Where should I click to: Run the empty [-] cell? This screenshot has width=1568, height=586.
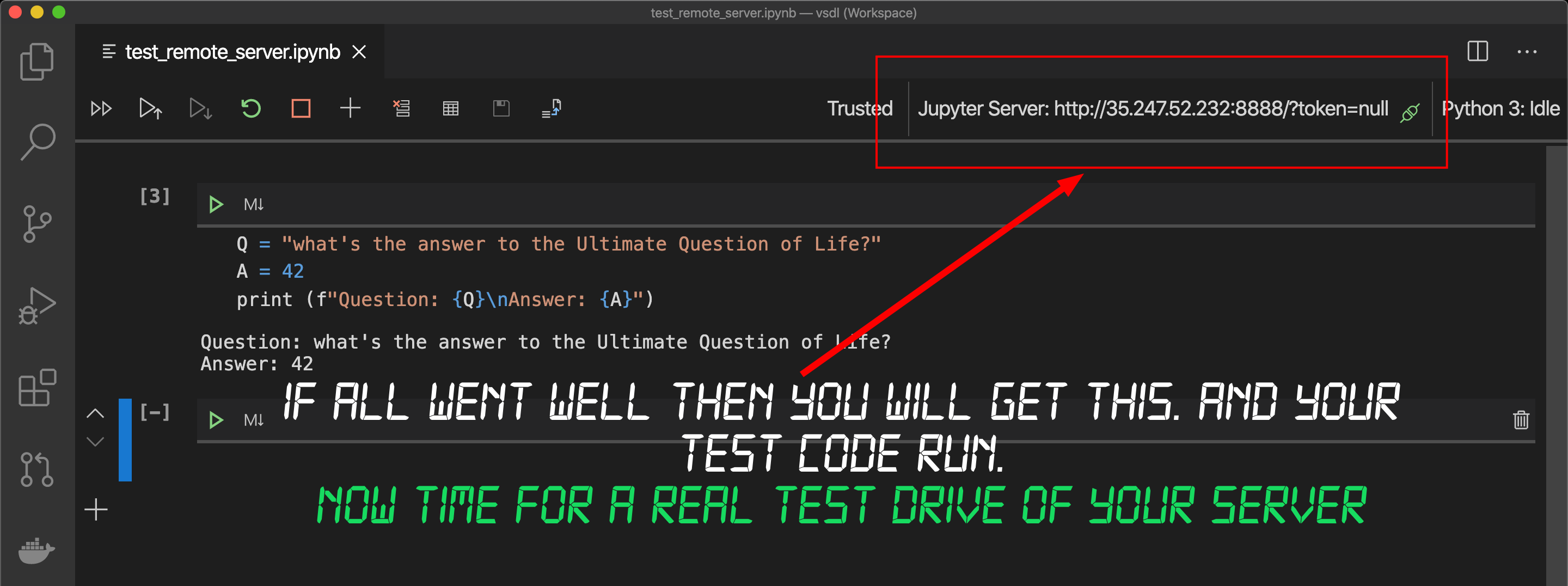[x=216, y=420]
